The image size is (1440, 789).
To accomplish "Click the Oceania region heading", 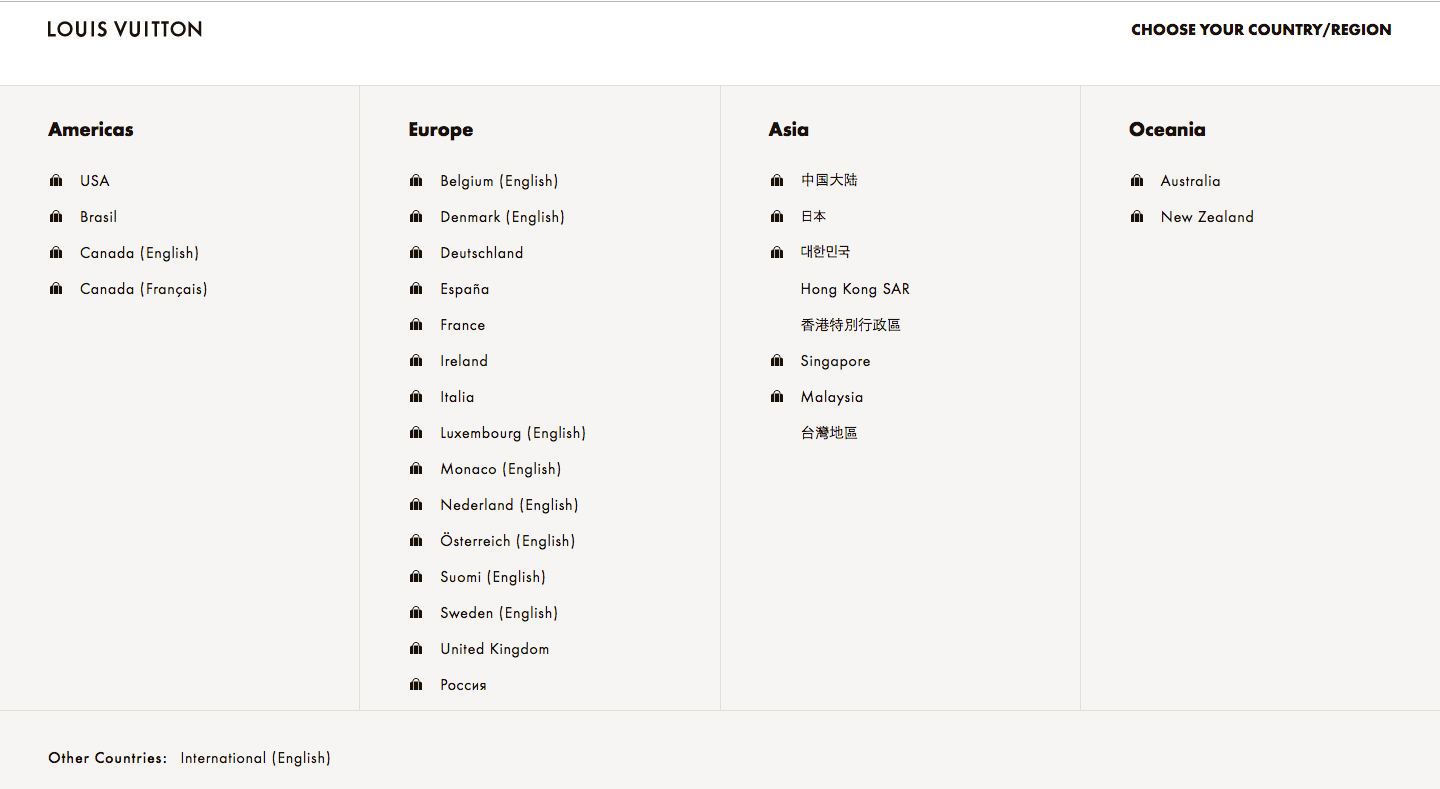I will pos(1167,130).
